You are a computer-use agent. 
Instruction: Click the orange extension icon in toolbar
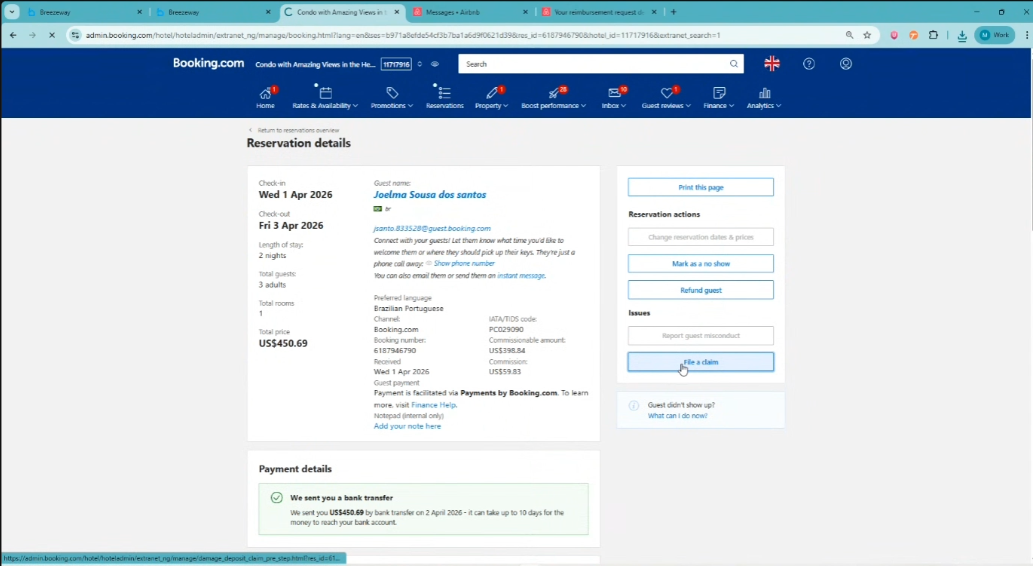coord(914,35)
